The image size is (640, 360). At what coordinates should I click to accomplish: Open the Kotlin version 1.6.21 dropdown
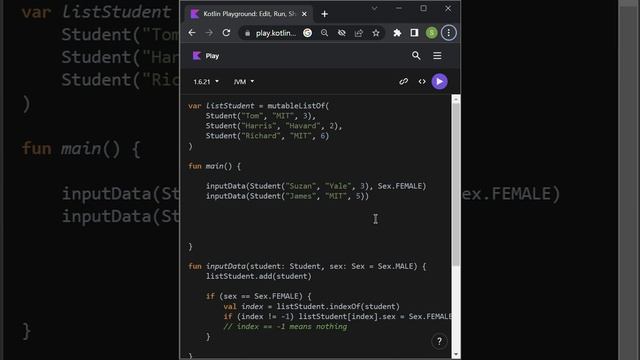[x=206, y=82]
